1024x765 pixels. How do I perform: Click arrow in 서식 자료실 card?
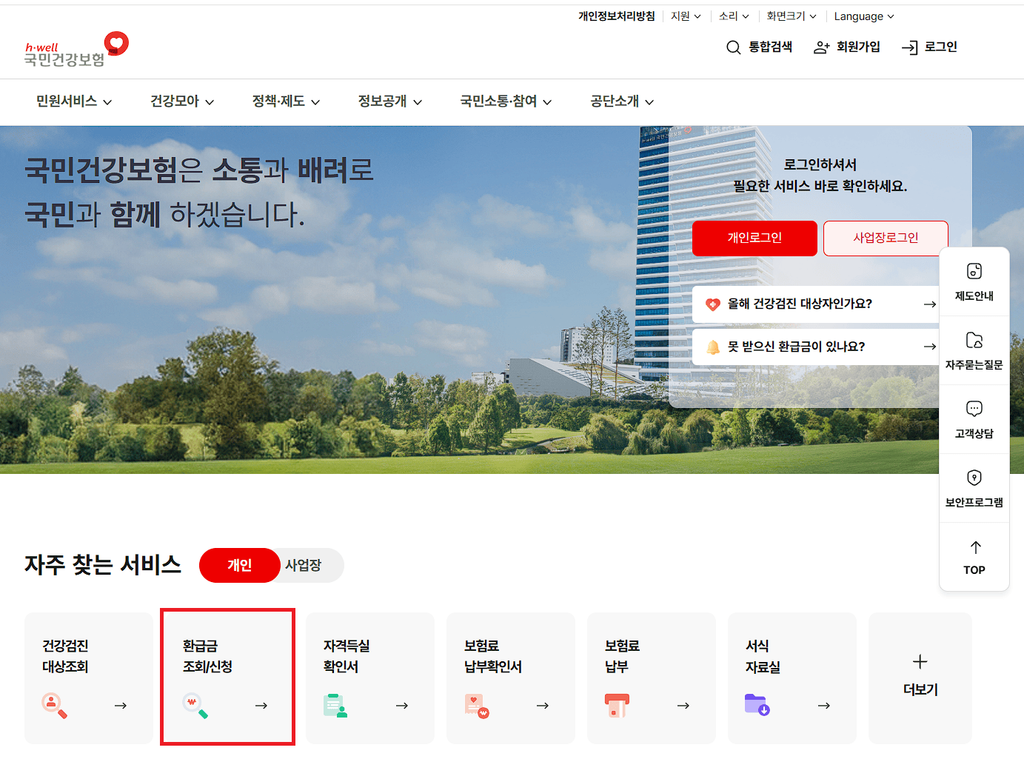coord(824,706)
